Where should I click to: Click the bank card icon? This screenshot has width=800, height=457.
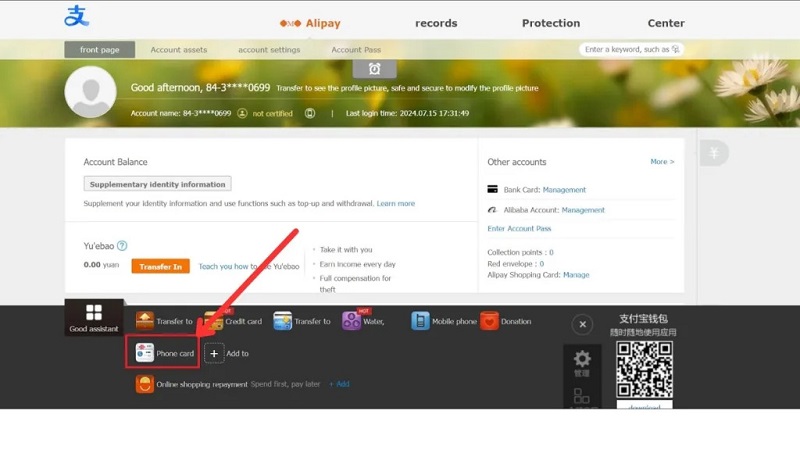(x=492, y=189)
